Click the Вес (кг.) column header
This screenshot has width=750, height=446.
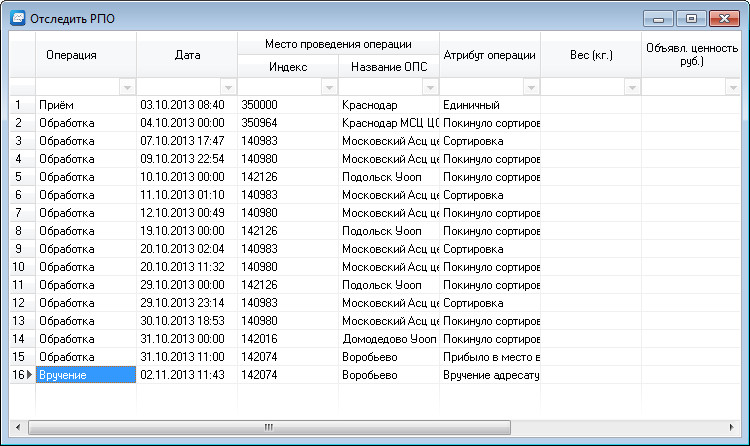coord(591,54)
